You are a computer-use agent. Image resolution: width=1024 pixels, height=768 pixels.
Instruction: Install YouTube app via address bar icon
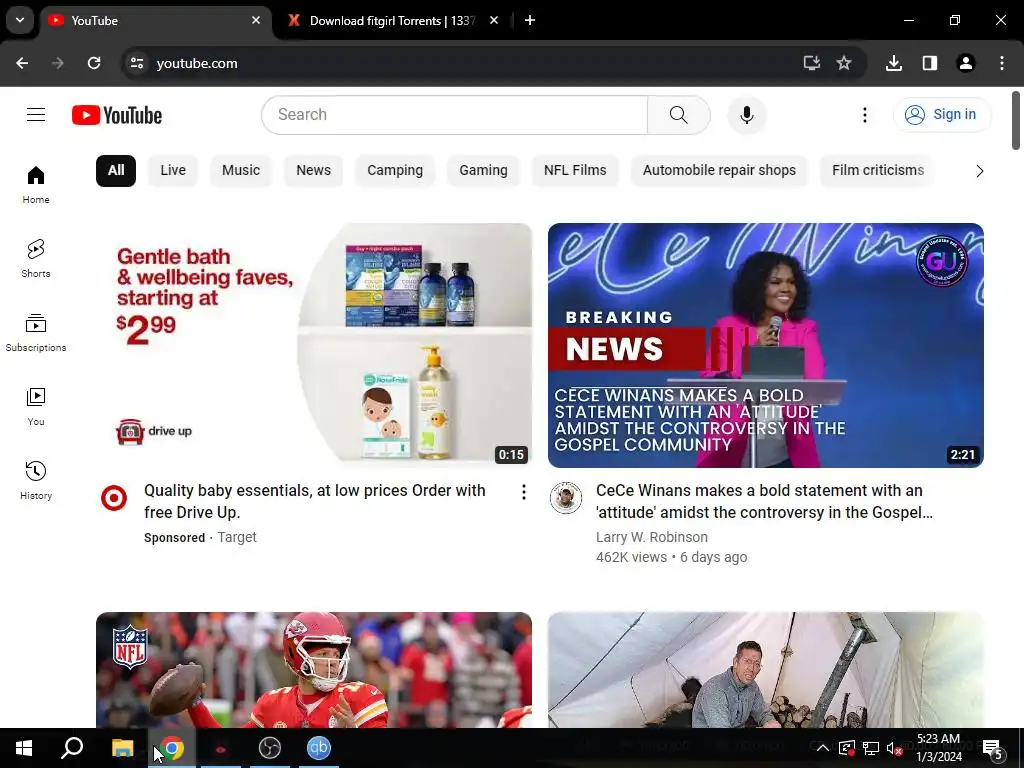811,63
